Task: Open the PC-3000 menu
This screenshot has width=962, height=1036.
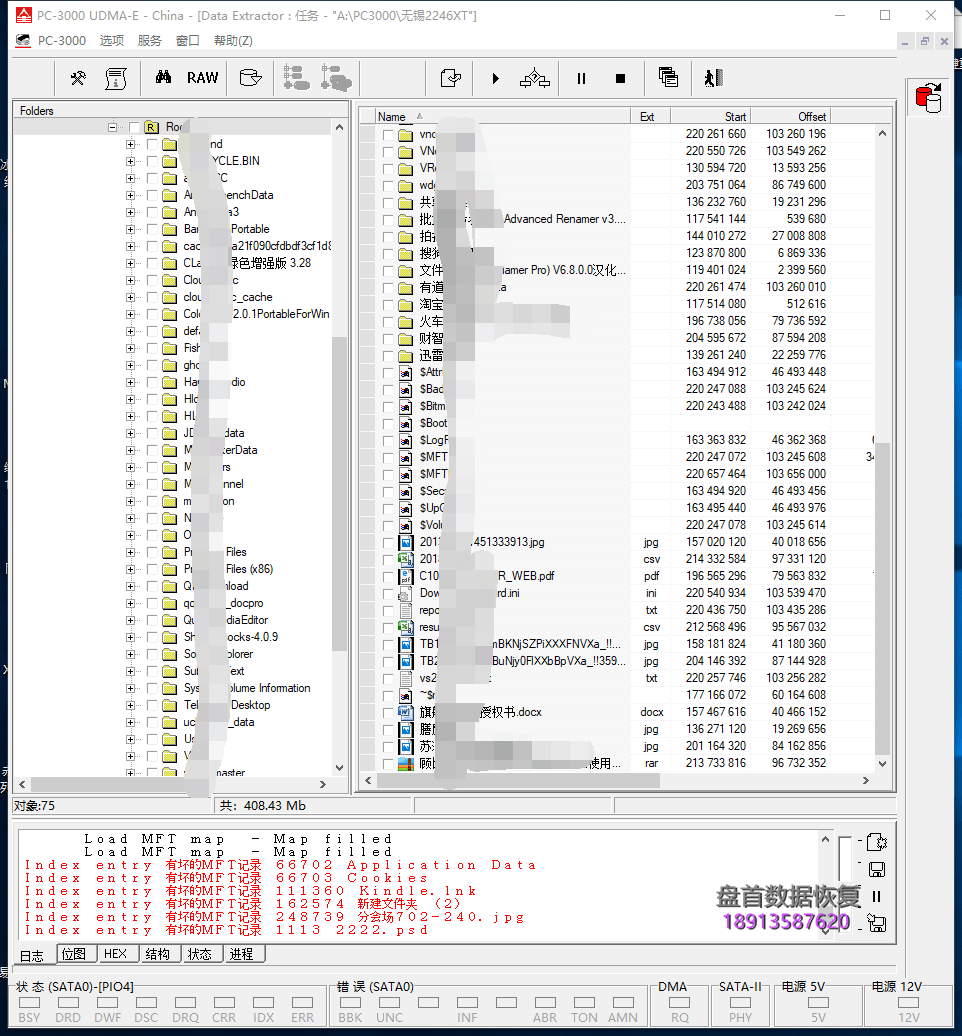Action: [61, 40]
